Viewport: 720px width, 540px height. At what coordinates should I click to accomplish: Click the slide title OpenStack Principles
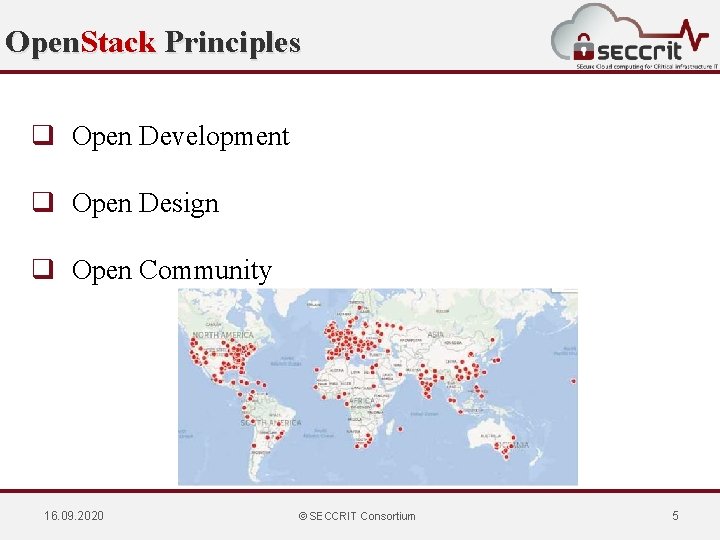click(x=153, y=42)
